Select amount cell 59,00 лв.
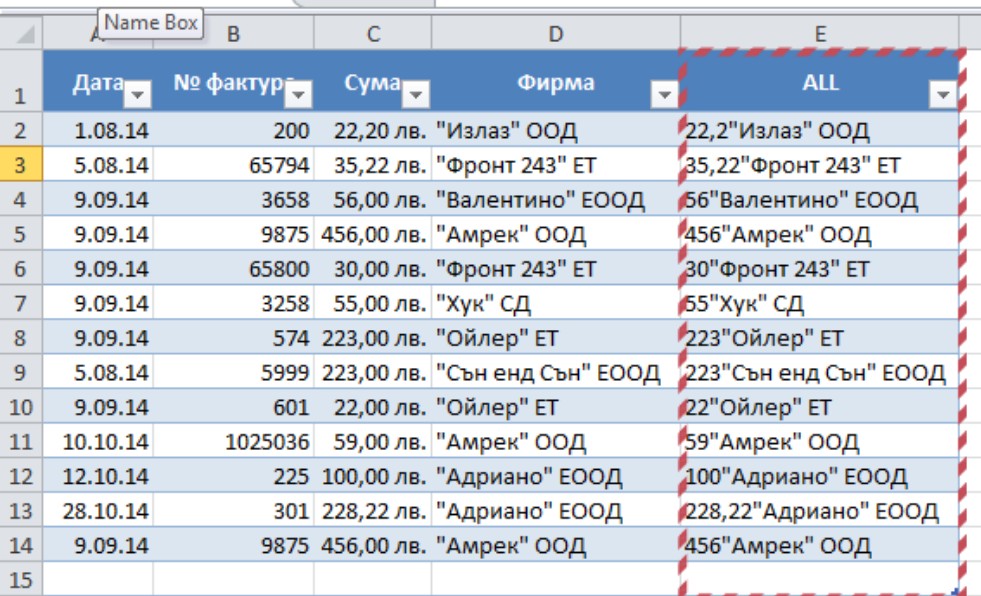Screen dimensions: 981x596 pos(373,442)
